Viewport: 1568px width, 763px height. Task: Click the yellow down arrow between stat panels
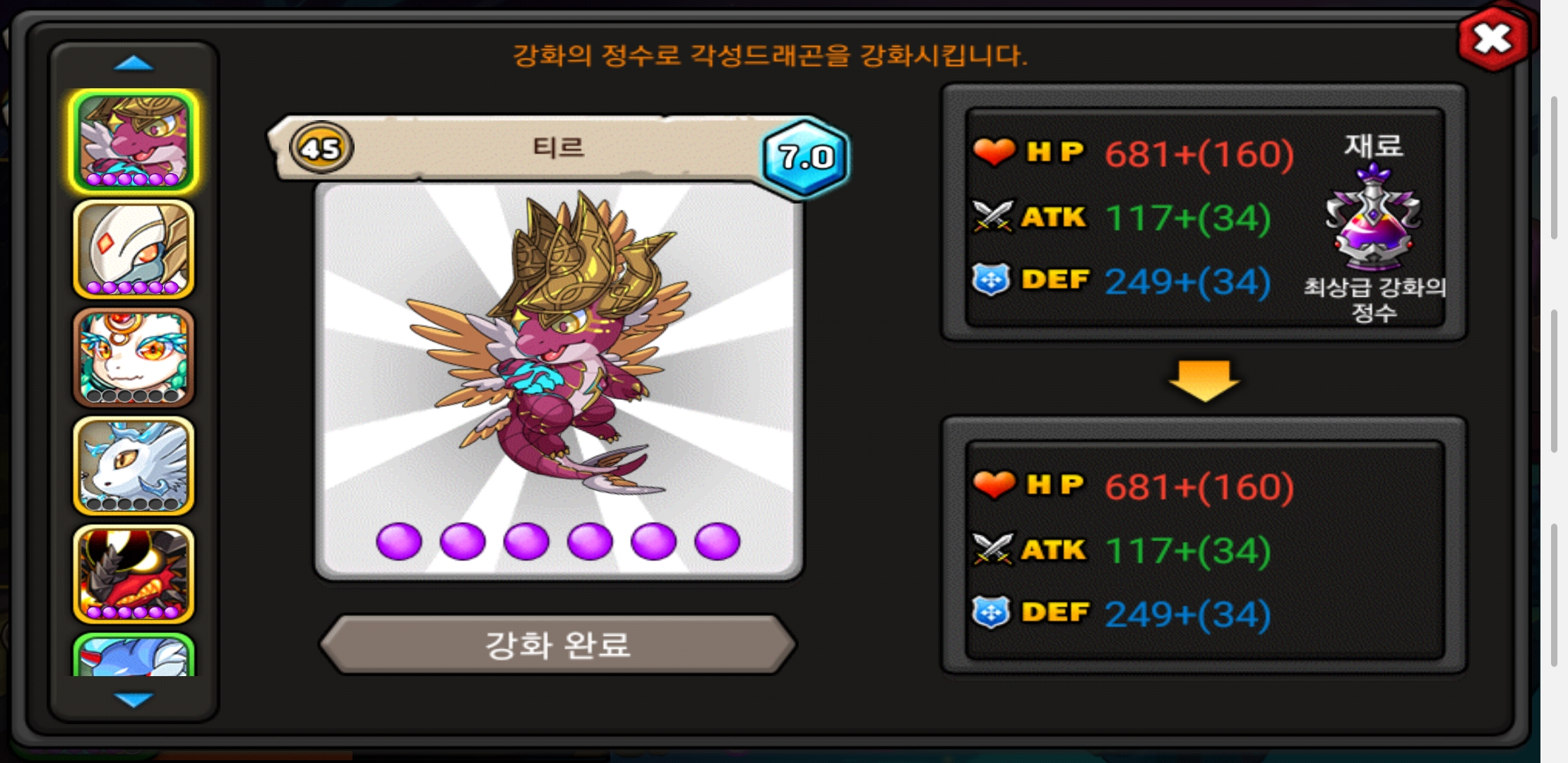tap(1204, 381)
